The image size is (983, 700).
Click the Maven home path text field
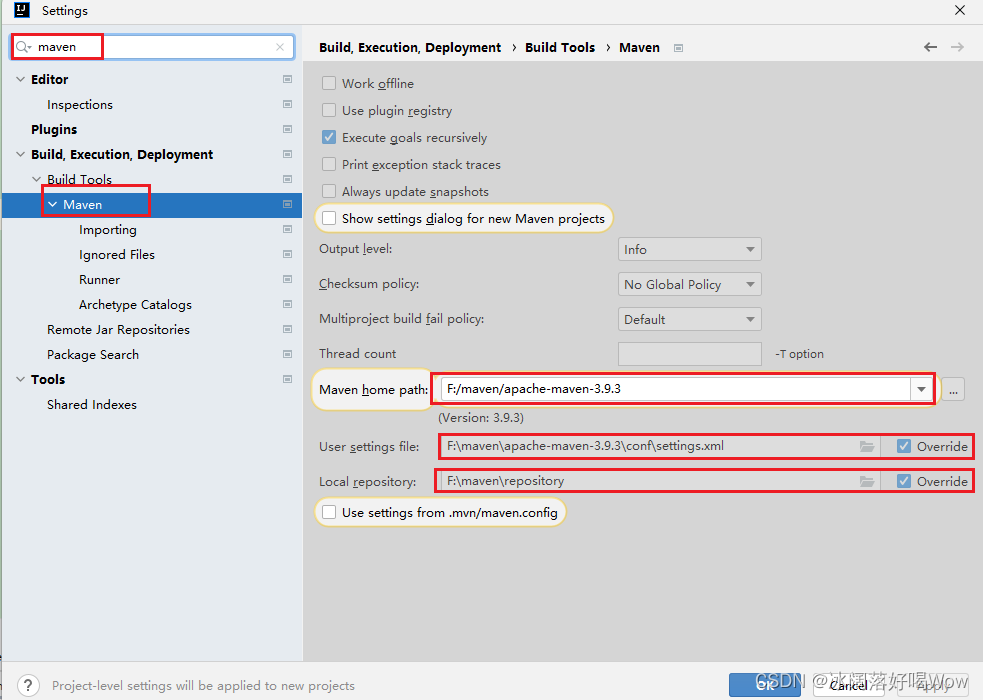pyautogui.click(x=676, y=389)
